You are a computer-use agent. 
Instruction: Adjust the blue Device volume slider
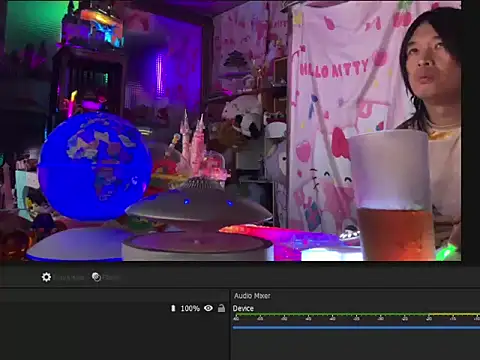pyautogui.click(x=356, y=328)
